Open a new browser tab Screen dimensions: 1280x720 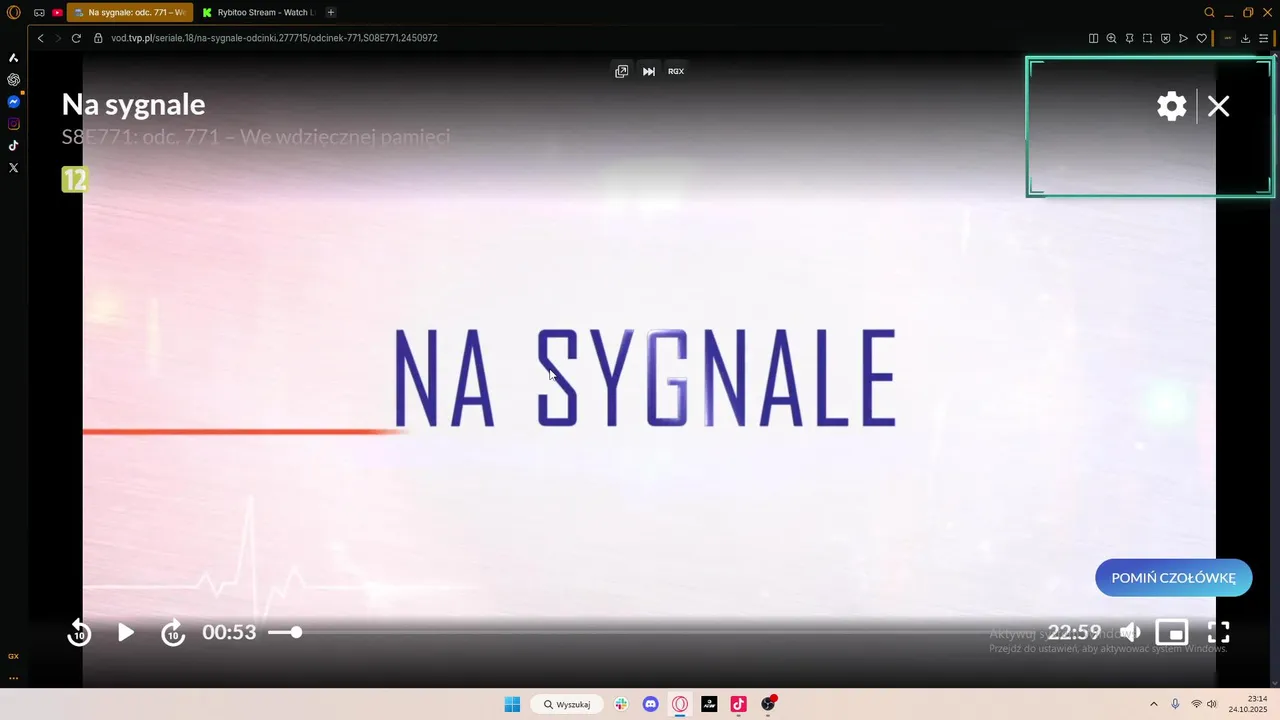(x=331, y=13)
